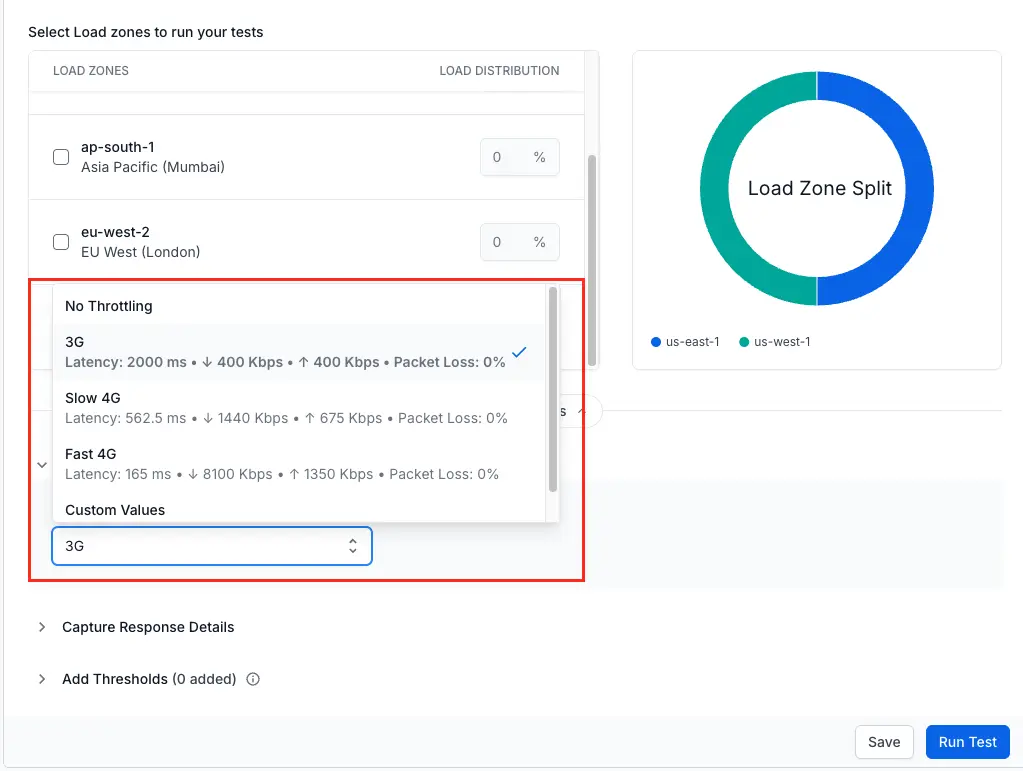Click the checkmark icon beside the 3G option
Viewport: 1023px width, 771px height.
click(x=519, y=352)
